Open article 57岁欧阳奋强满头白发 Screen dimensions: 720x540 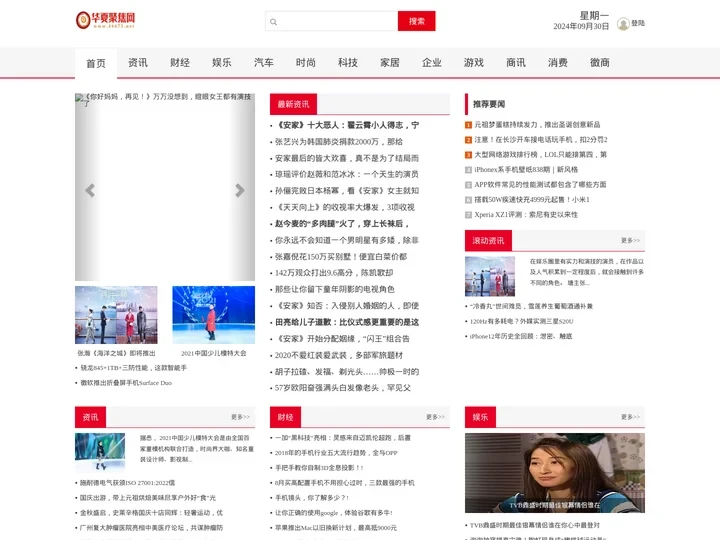pyautogui.click(x=343, y=388)
